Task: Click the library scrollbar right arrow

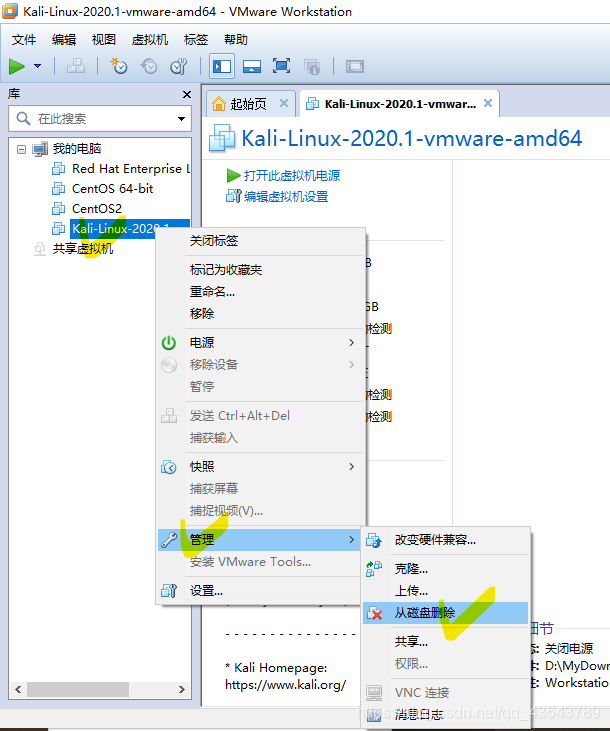Action: pyautogui.click(x=181, y=689)
